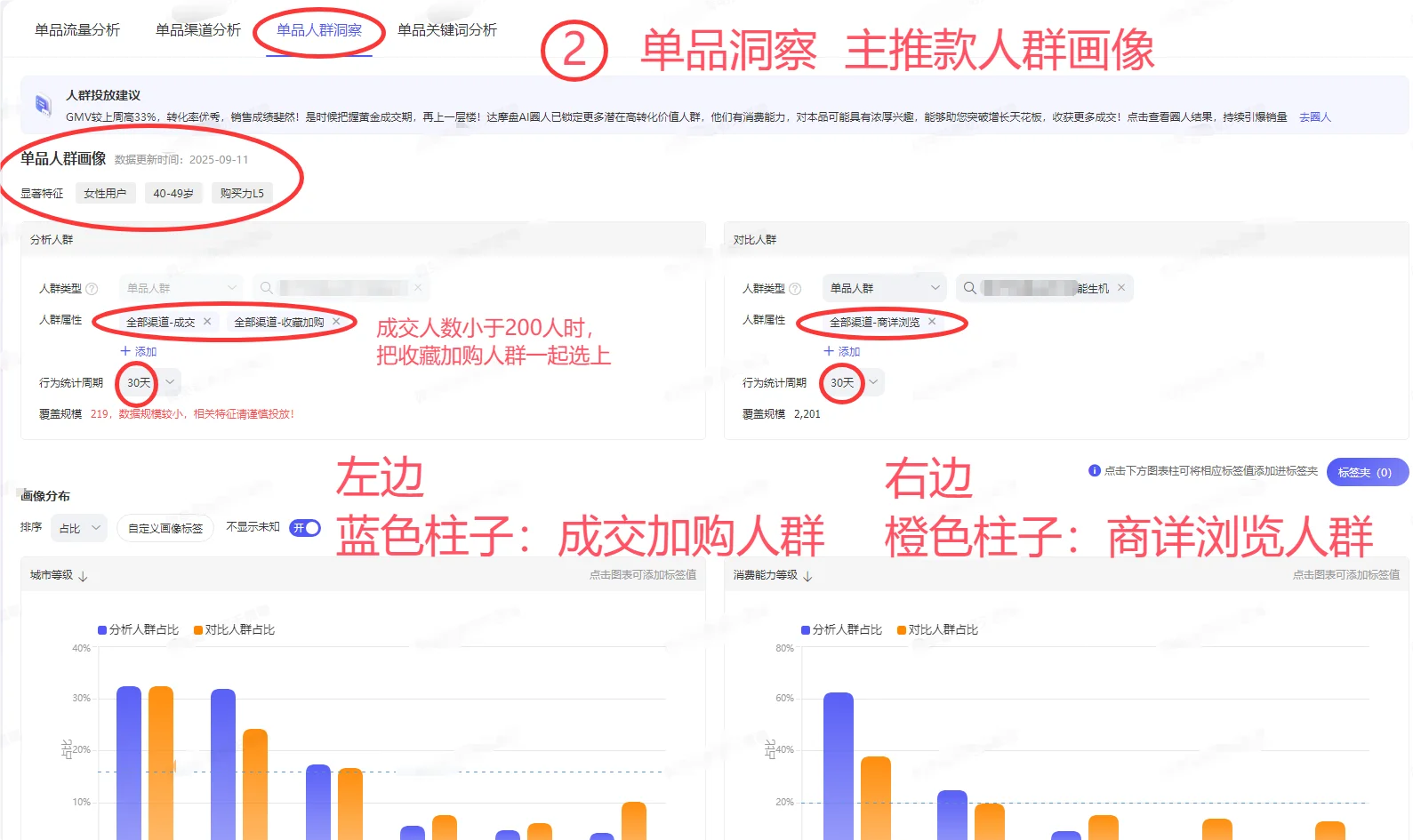Toggle the 不显示未知 switch

(305, 528)
